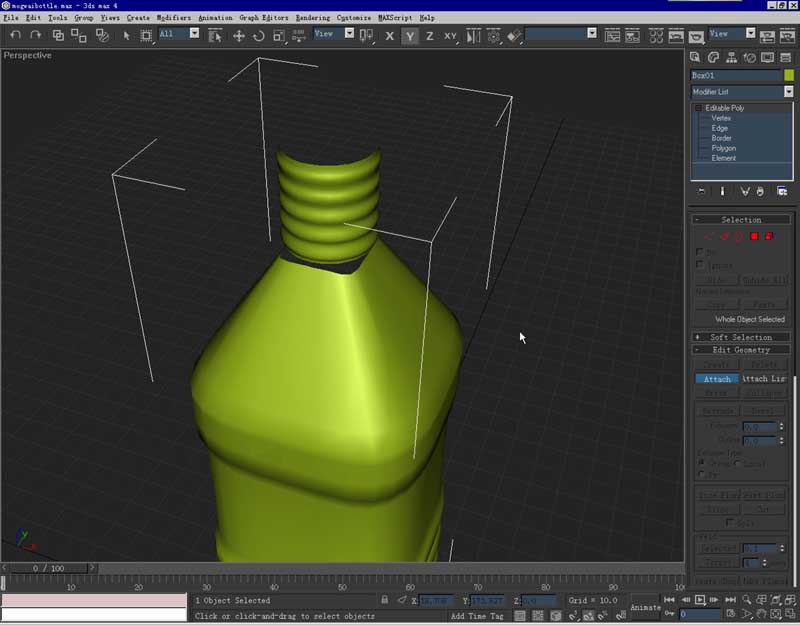Restrict transform to X axis
This screenshot has height=625, width=800.
tap(390, 36)
